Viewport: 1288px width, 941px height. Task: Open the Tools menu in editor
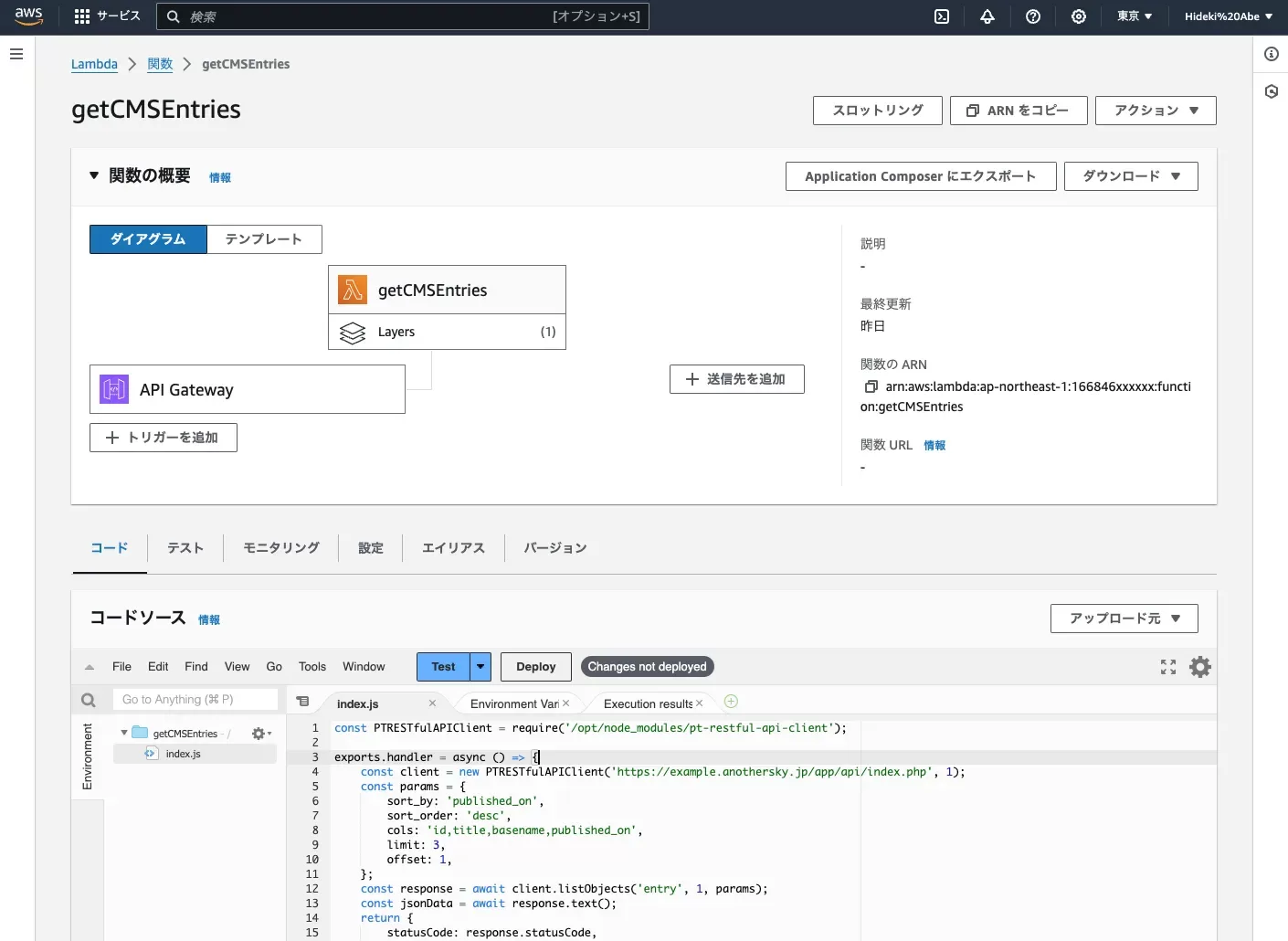pyautogui.click(x=312, y=667)
